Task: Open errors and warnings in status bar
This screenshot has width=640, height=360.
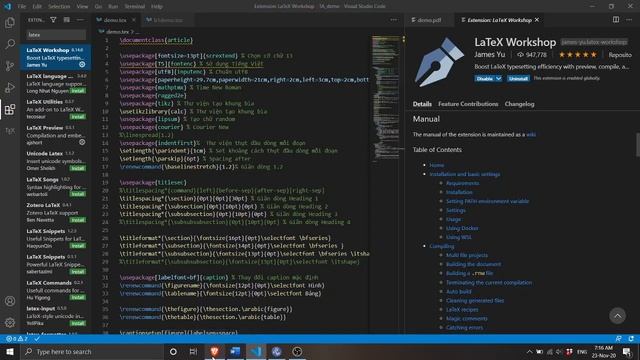Action: point(17,339)
